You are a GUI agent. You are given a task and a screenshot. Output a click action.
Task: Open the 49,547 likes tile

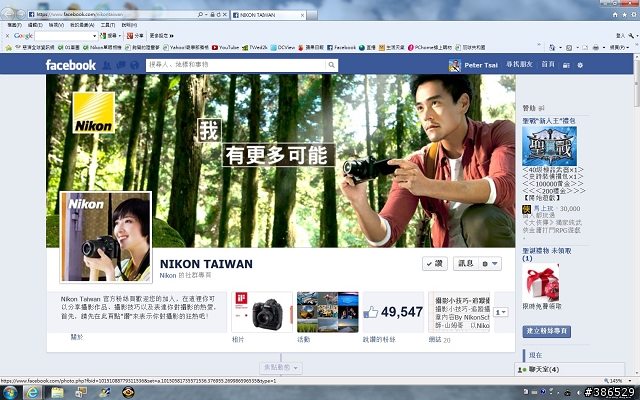(393, 312)
